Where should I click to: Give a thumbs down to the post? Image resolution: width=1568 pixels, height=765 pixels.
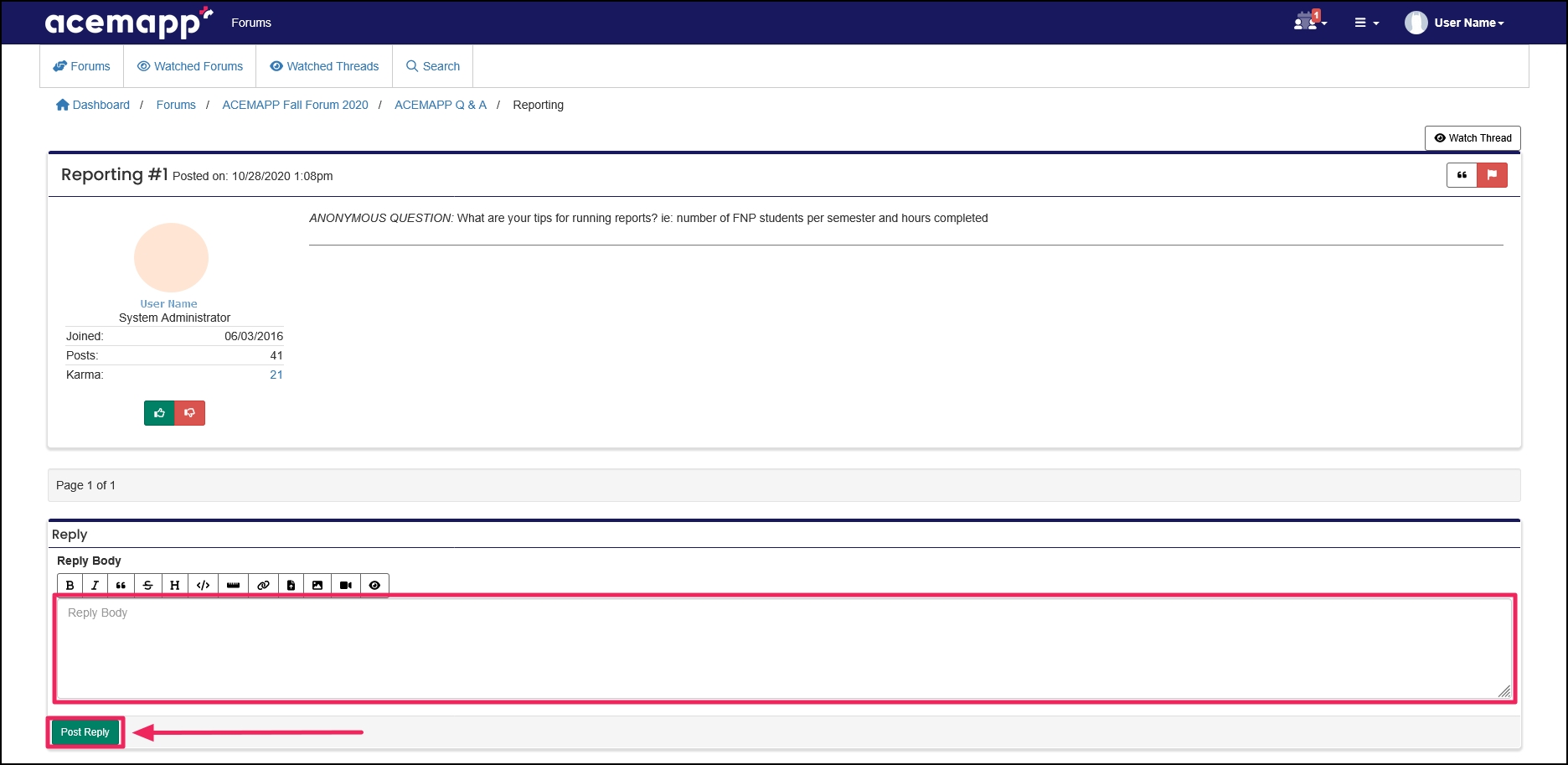click(x=189, y=412)
